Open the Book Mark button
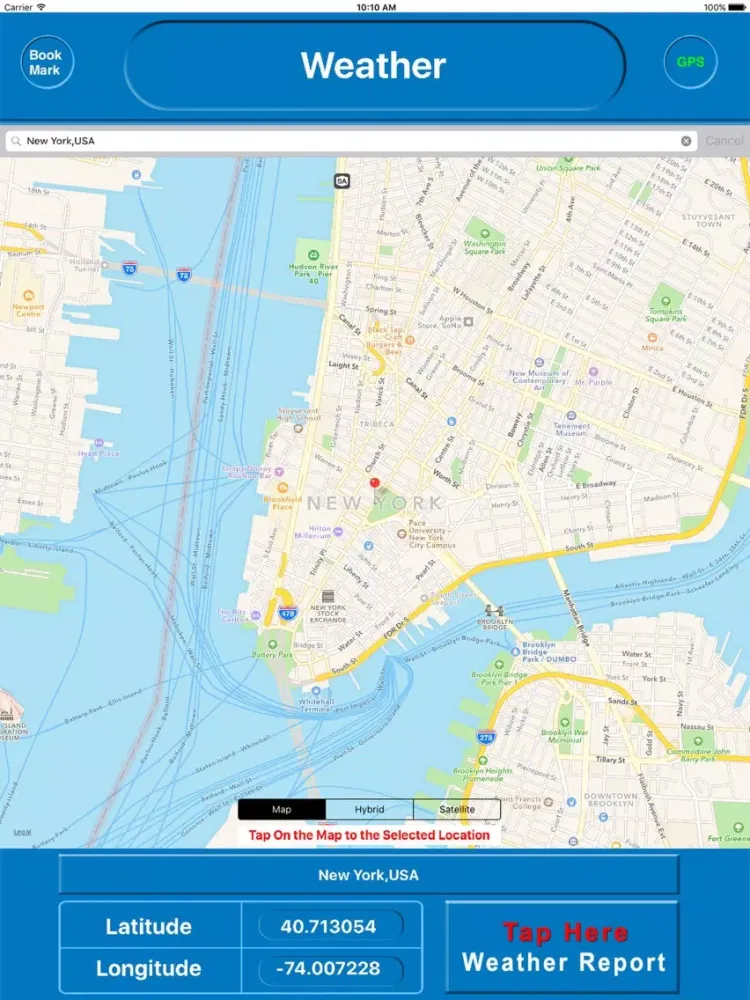Screen dimensions: 750x1000 (x=47, y=62)
